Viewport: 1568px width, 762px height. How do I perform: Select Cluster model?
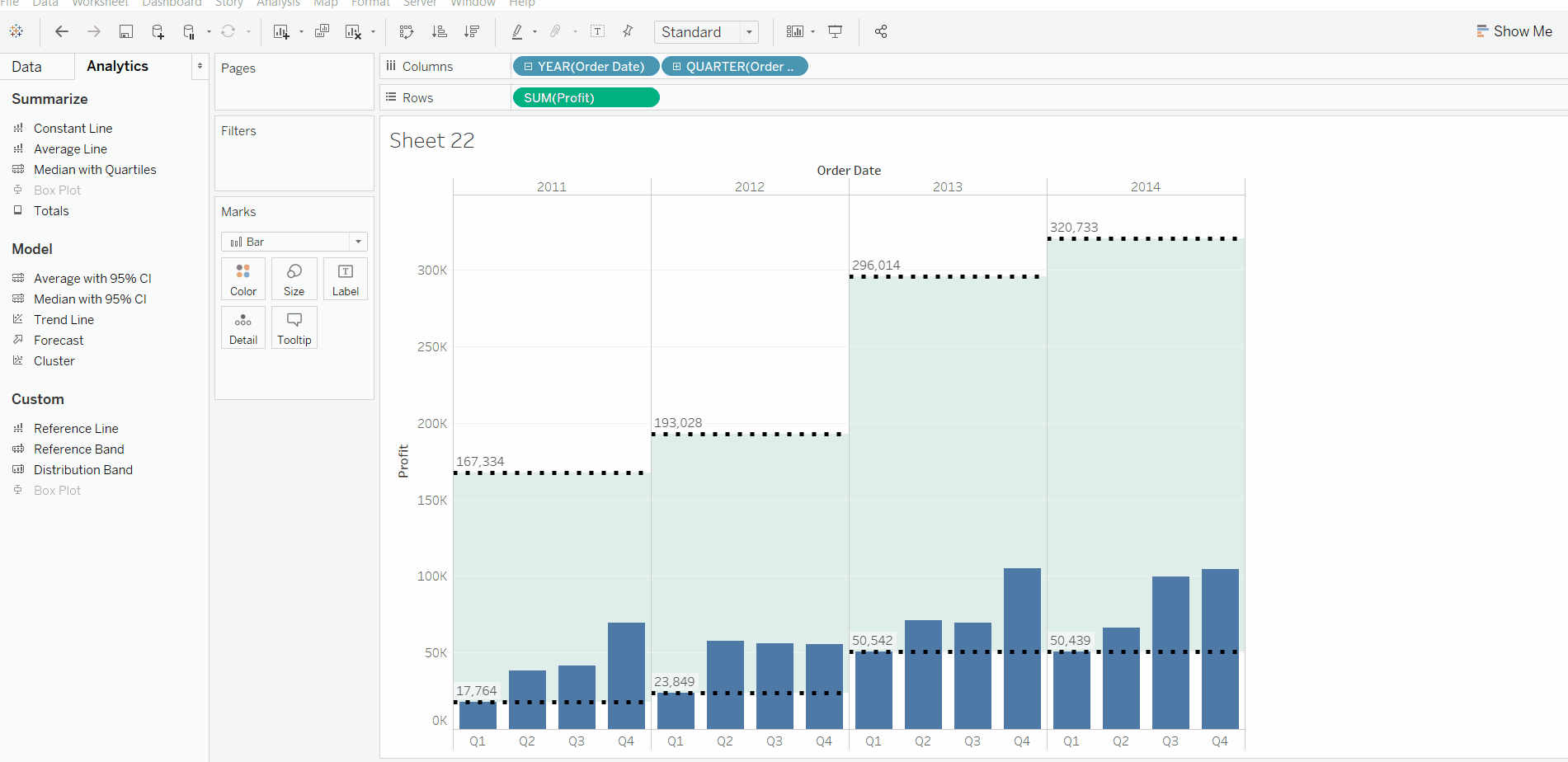click(x=54, y=361)
